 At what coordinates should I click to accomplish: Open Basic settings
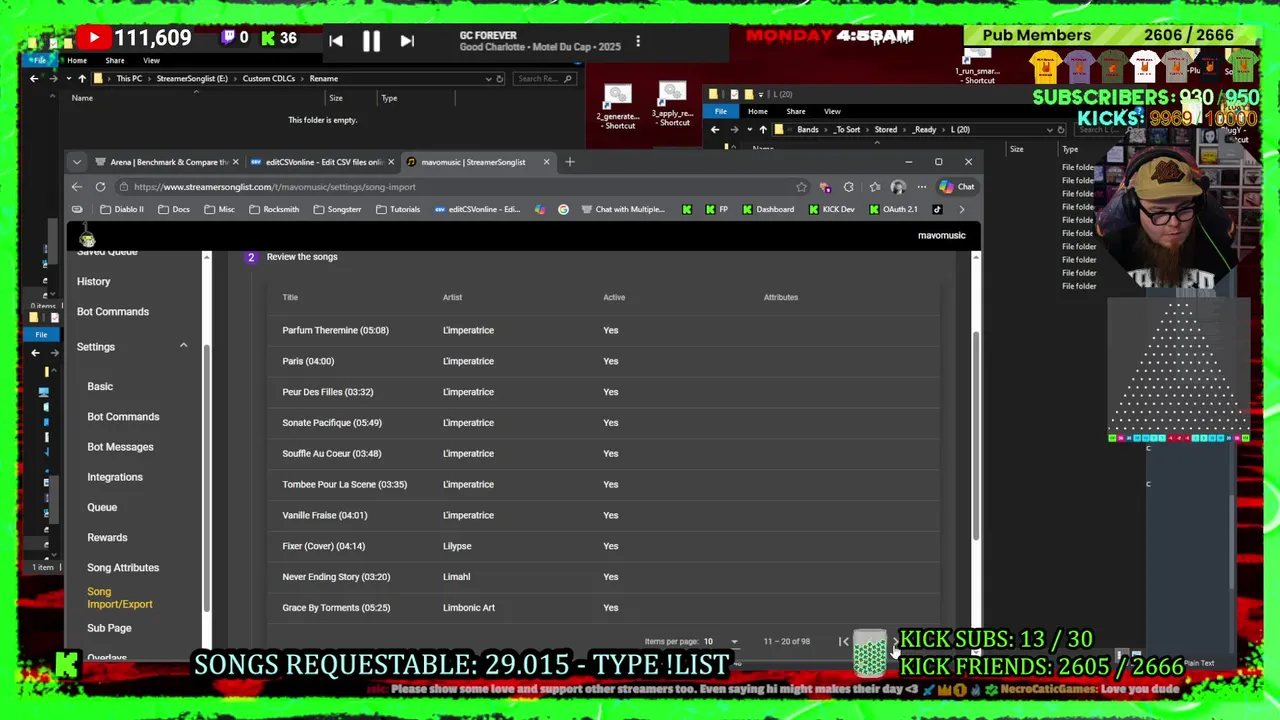pos(100,387)
